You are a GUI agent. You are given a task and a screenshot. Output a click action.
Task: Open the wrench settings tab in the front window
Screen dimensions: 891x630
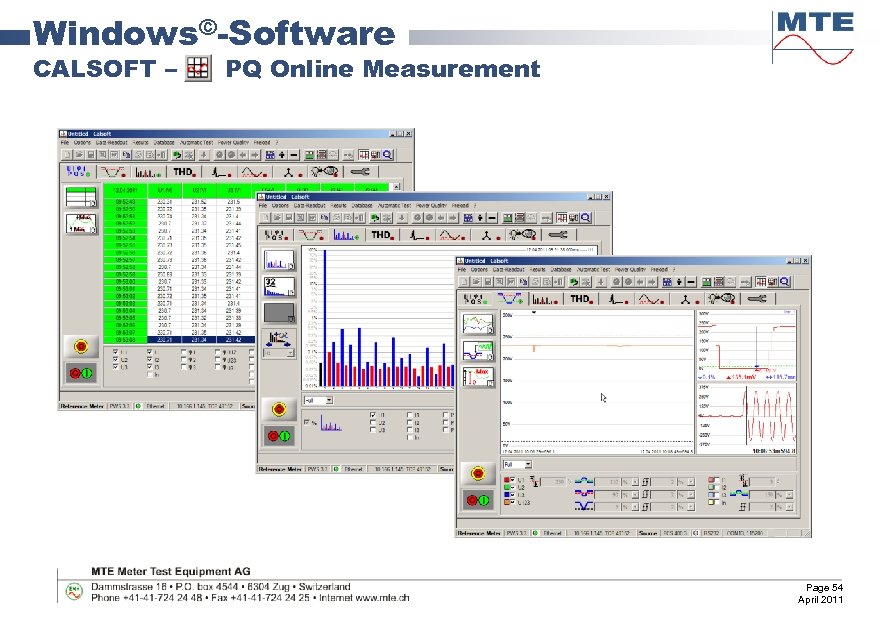(x=756, y=298)
